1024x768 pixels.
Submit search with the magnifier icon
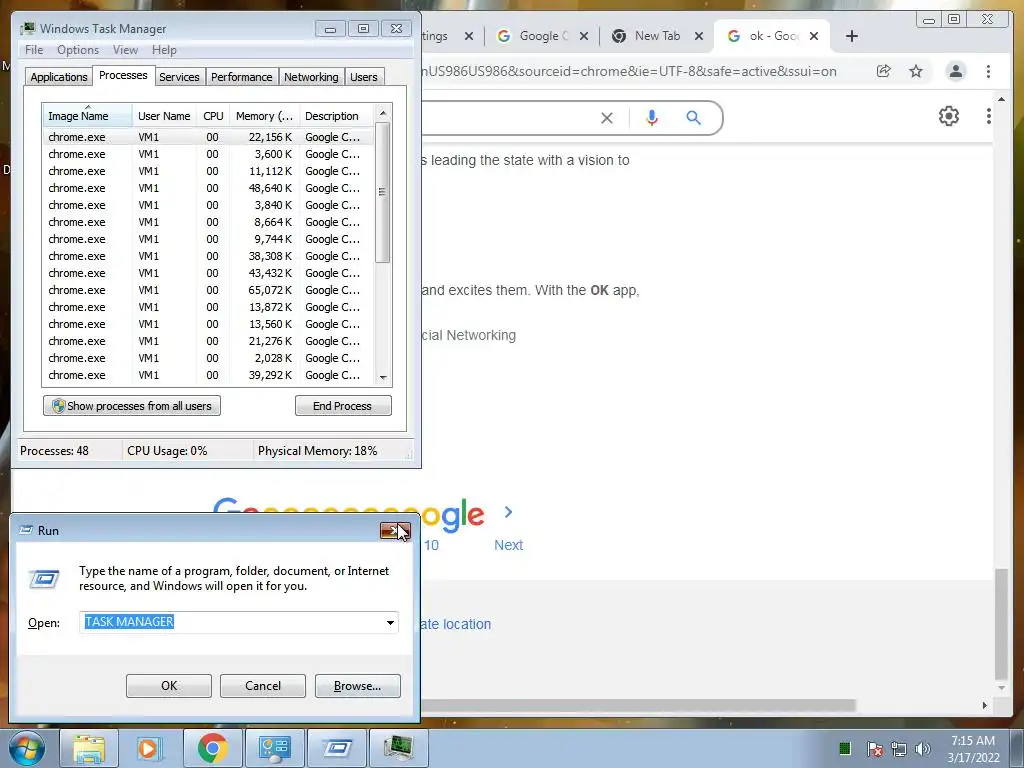(x=694, y=118)
